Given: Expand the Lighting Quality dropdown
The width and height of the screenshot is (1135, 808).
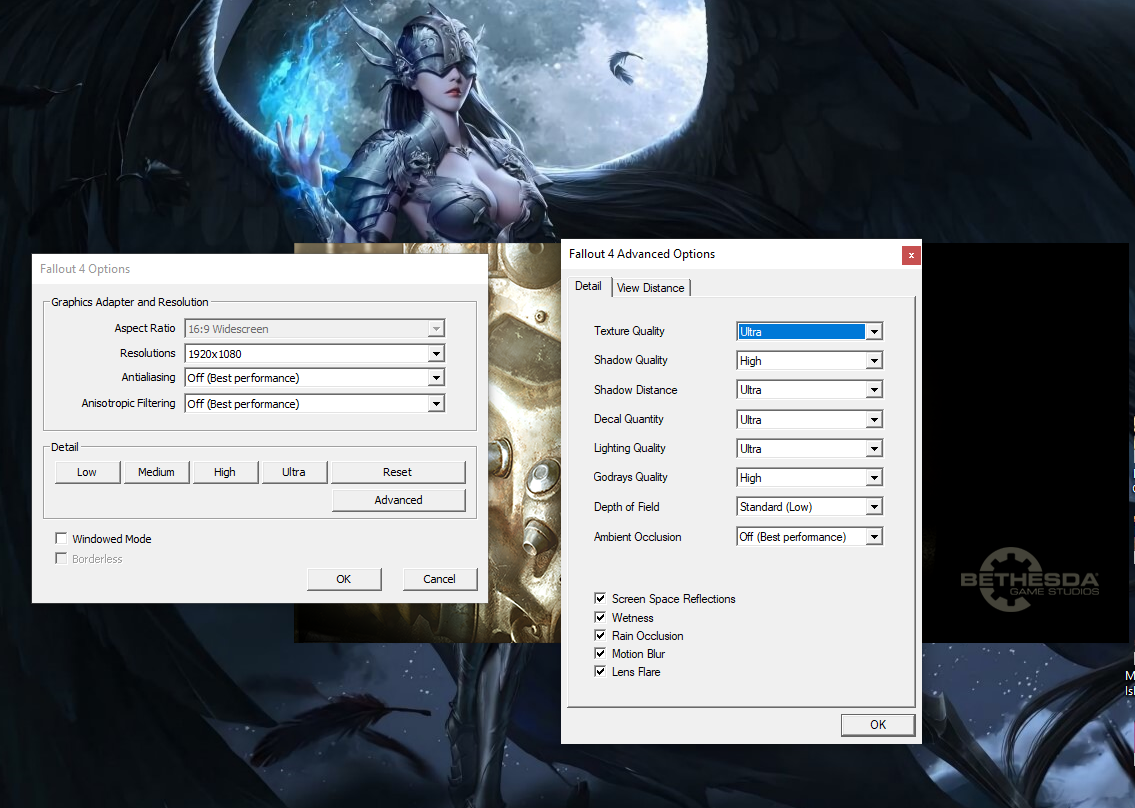Looking at the screenshot, I should pos(809,448).
